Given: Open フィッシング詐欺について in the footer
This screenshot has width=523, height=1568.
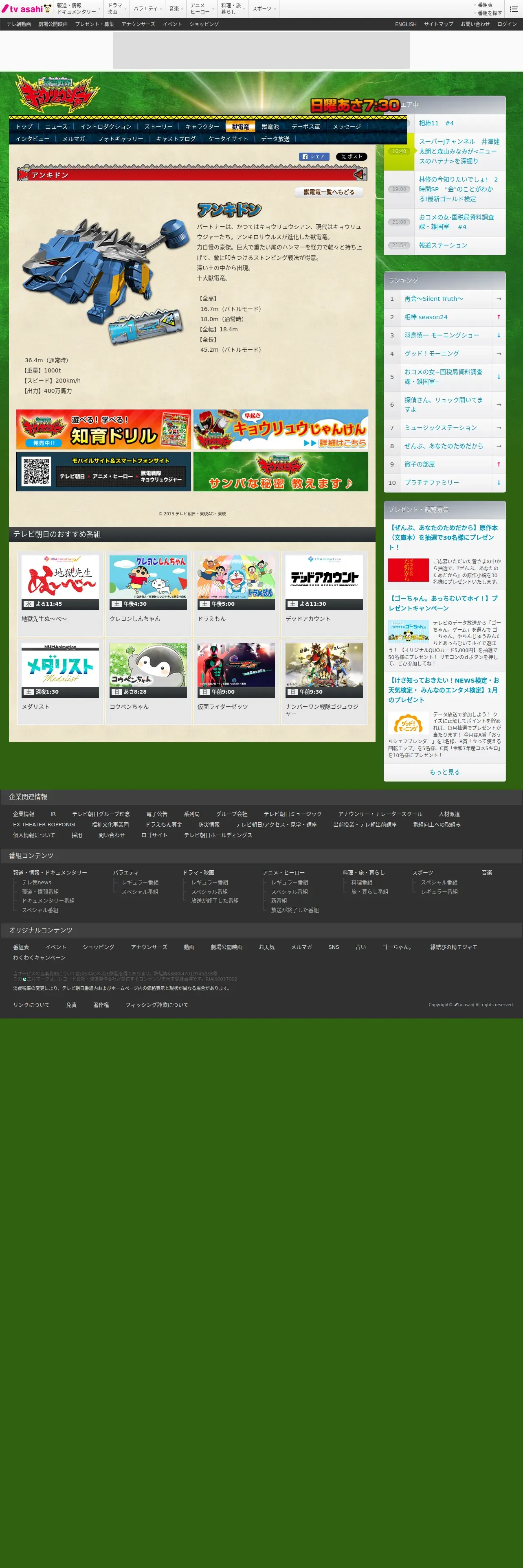Looking at the screenshot, I should 157,1005.
